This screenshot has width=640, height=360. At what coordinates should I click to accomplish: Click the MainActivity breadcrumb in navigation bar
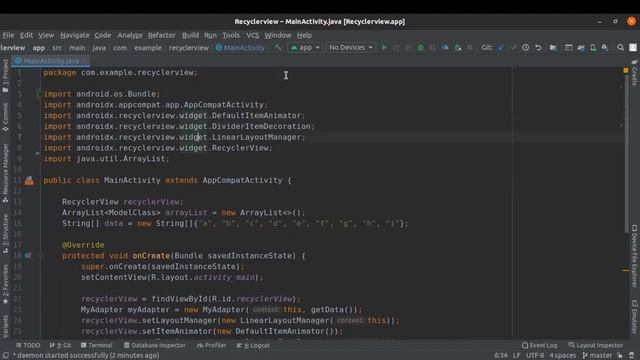click(240, 48)
